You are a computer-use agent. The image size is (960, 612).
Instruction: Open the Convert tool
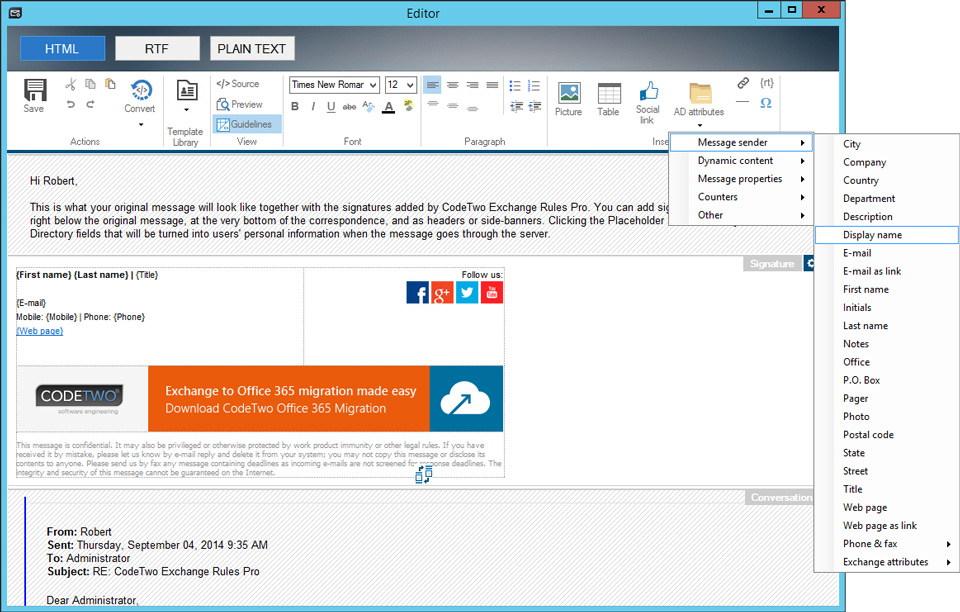tap(140, 96)
